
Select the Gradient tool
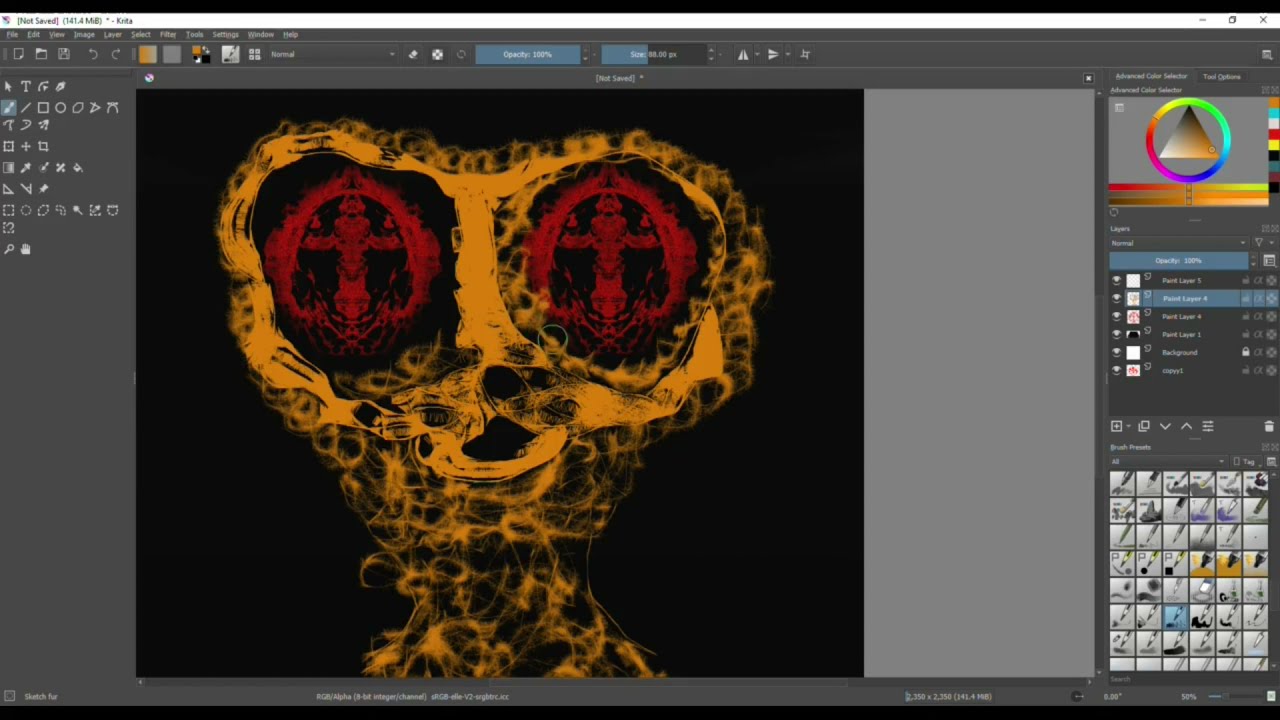point(9,168)
